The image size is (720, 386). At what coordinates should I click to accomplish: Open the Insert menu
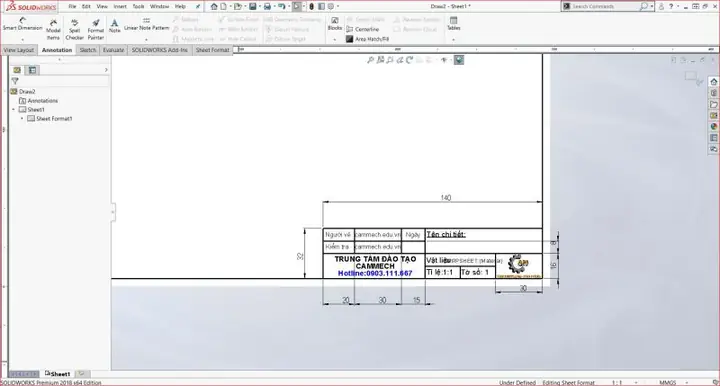coord(120,6)
